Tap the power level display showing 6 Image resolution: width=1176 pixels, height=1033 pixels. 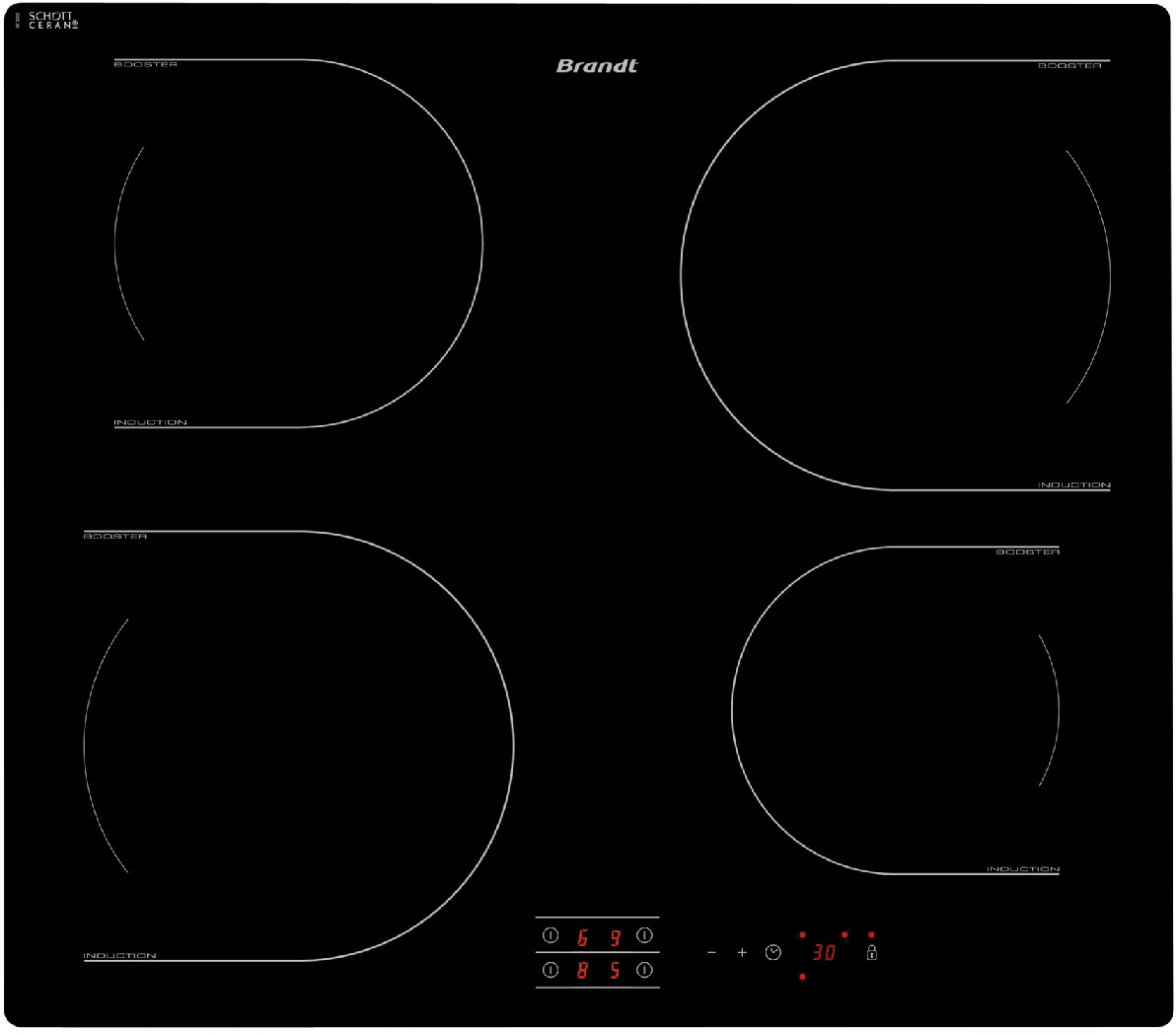pos(582,936)
